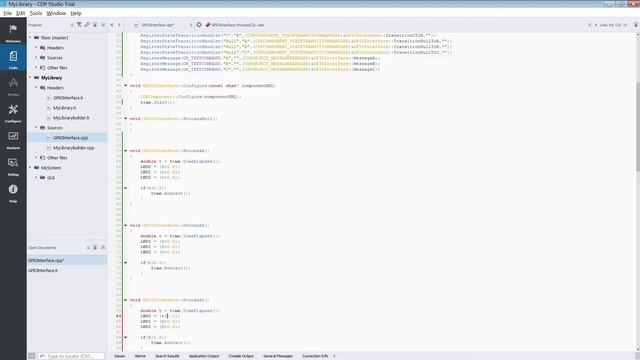Show the Search Results pane
This screenshot has width=640, height=360.
[167, 356]
